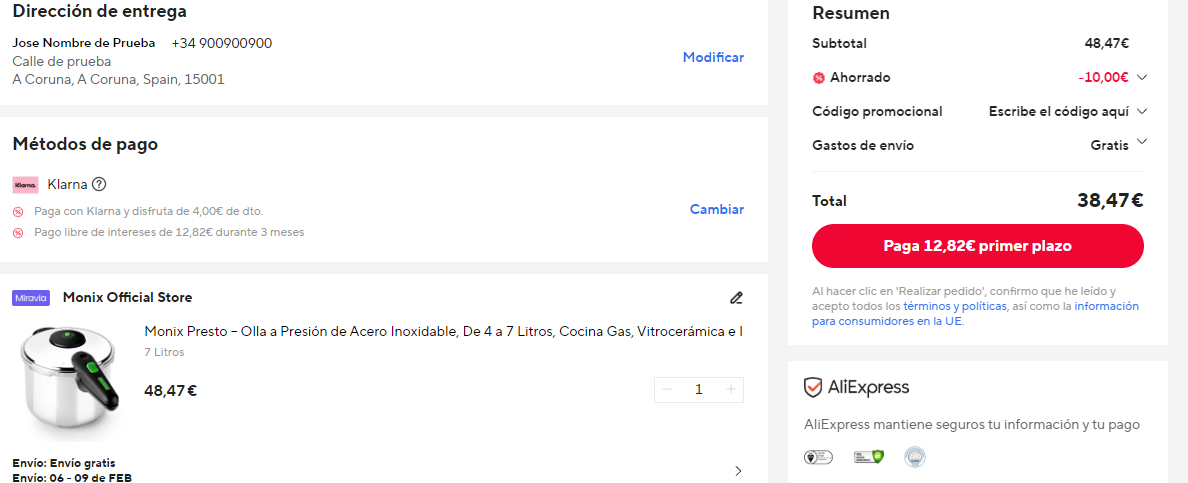Increase product quantity with plus button
The width and height of the screenshot is (1188, 483).
point(730,390)
